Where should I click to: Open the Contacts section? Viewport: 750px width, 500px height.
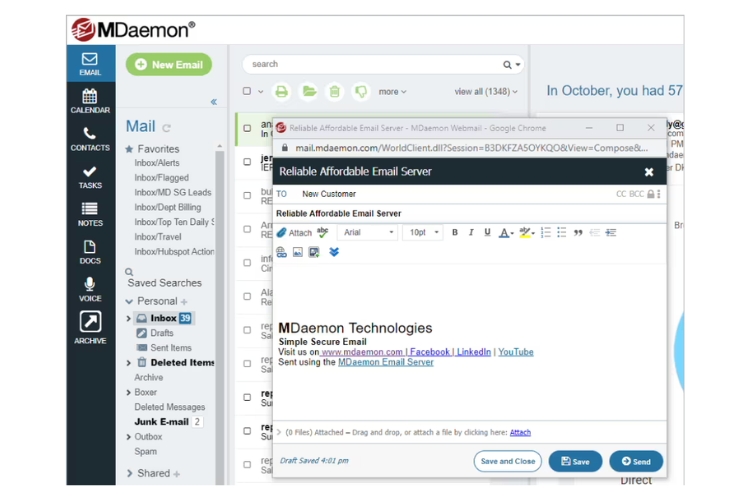pyautogui.click(x=90, y=139)
